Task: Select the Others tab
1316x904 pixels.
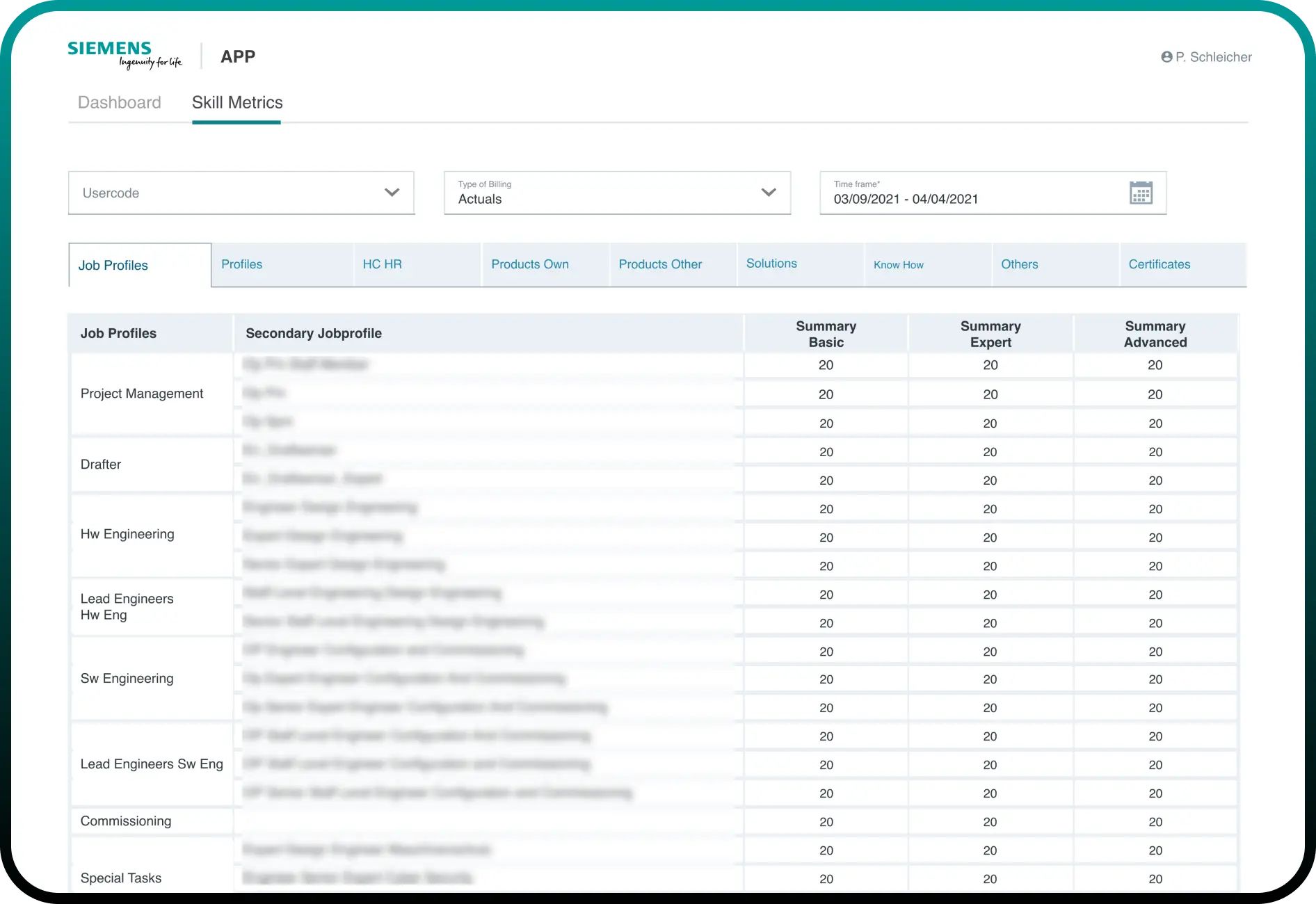Action: 1056,264
